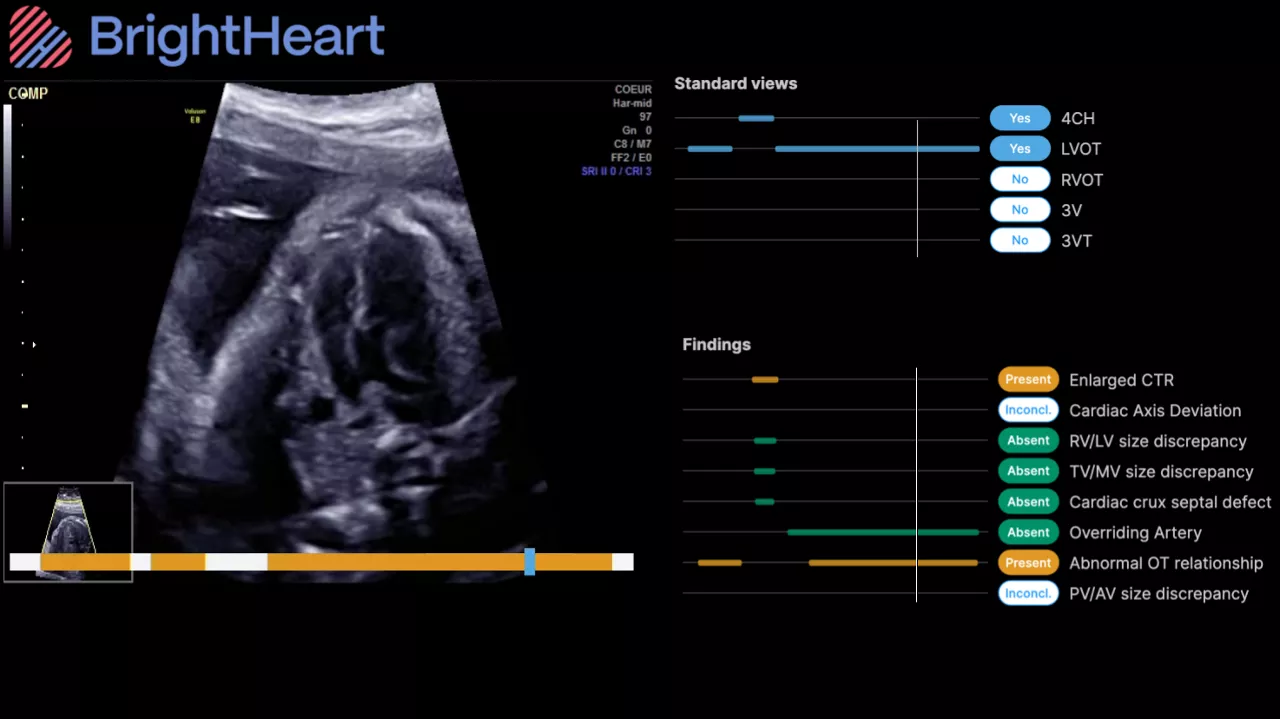The height and width of the screenshot is (719, 1280).
Task: Click the Overriding Artery green timeline segment
Action: (883, 532)
